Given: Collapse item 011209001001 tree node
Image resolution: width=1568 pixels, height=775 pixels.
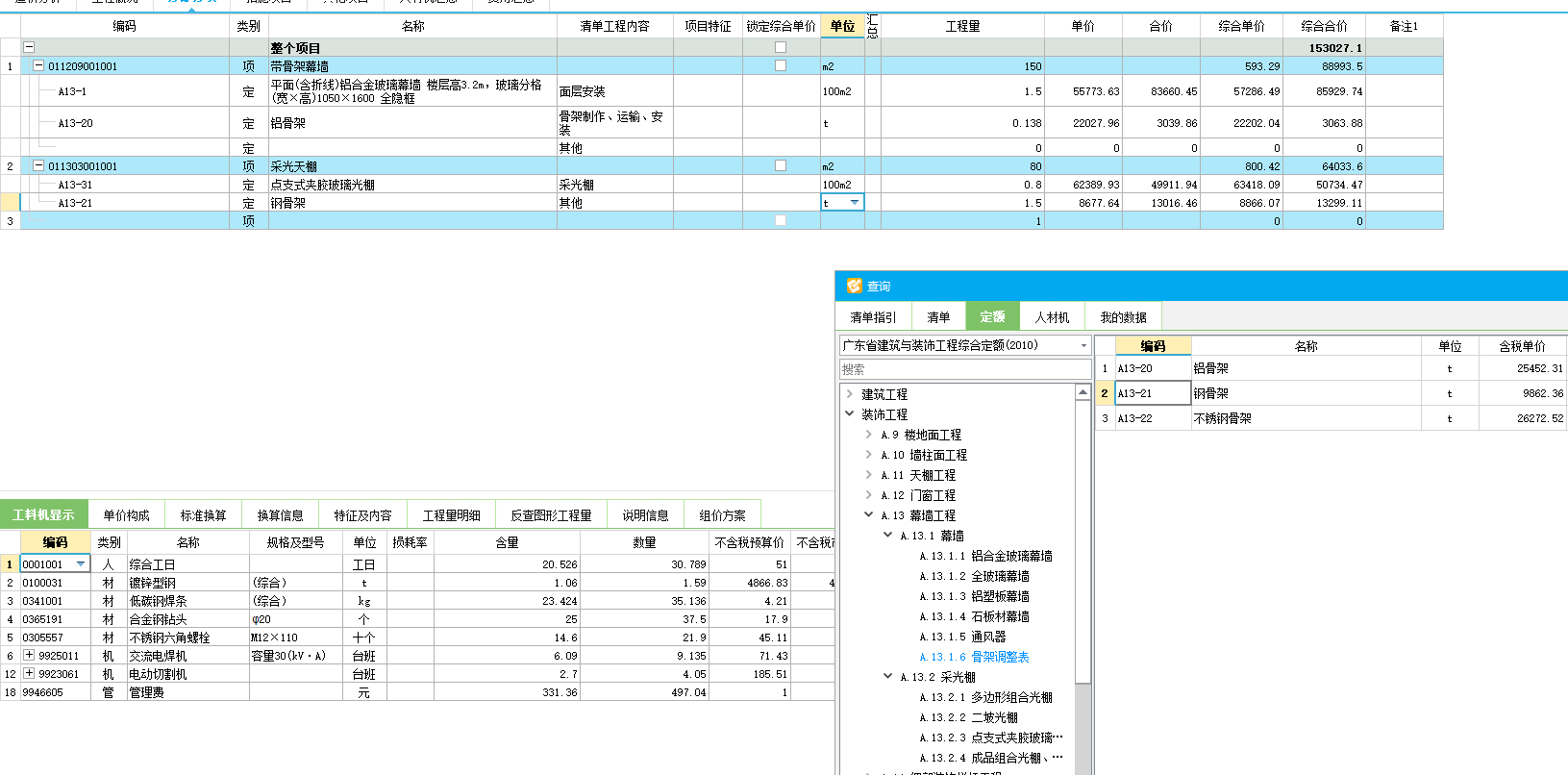Looking at the screenshot, I should [38, 65].
